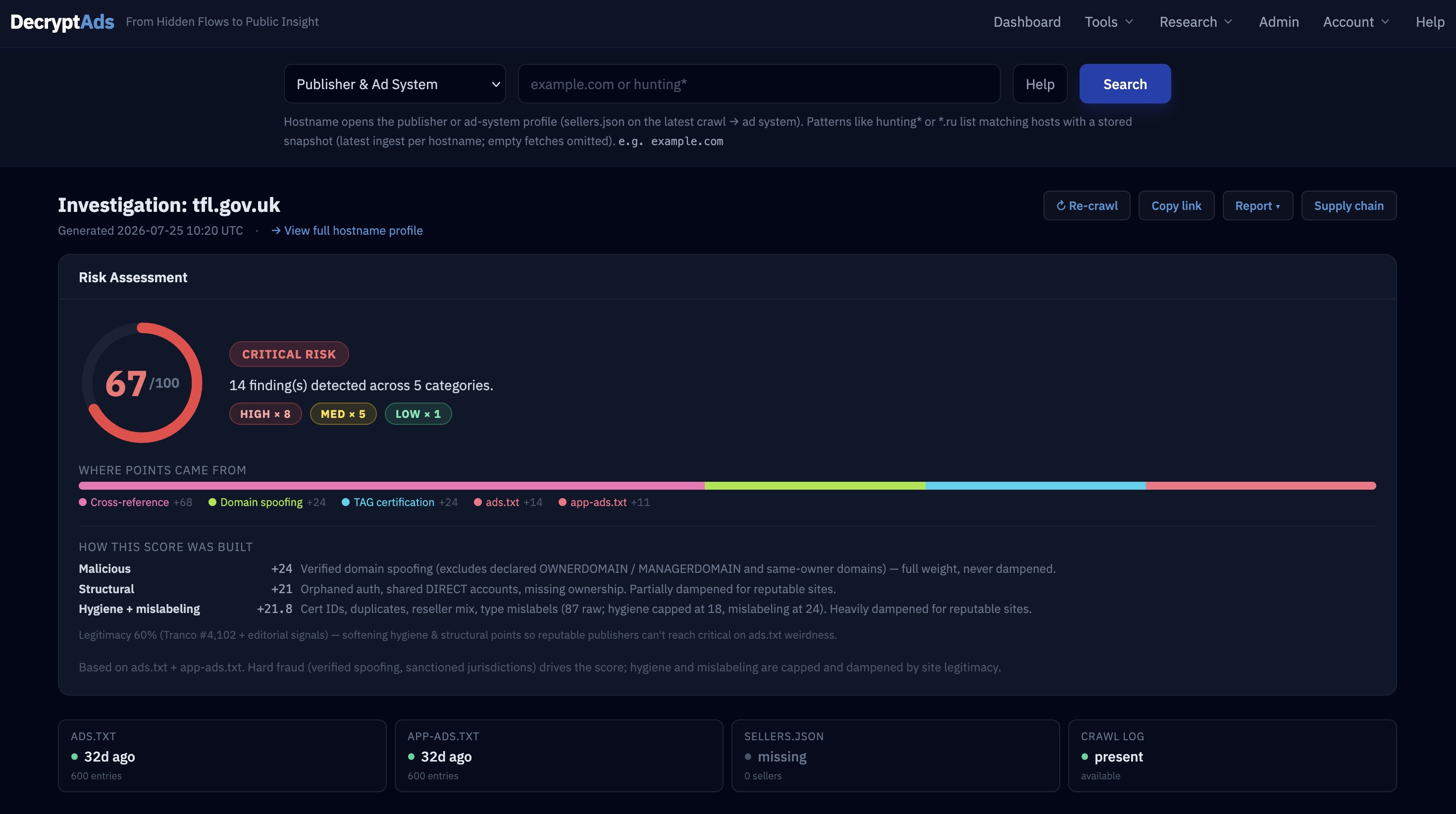Click the green Domain spoofing bar segment
This screenshot has height=814, width=1456.
[815, 486]
